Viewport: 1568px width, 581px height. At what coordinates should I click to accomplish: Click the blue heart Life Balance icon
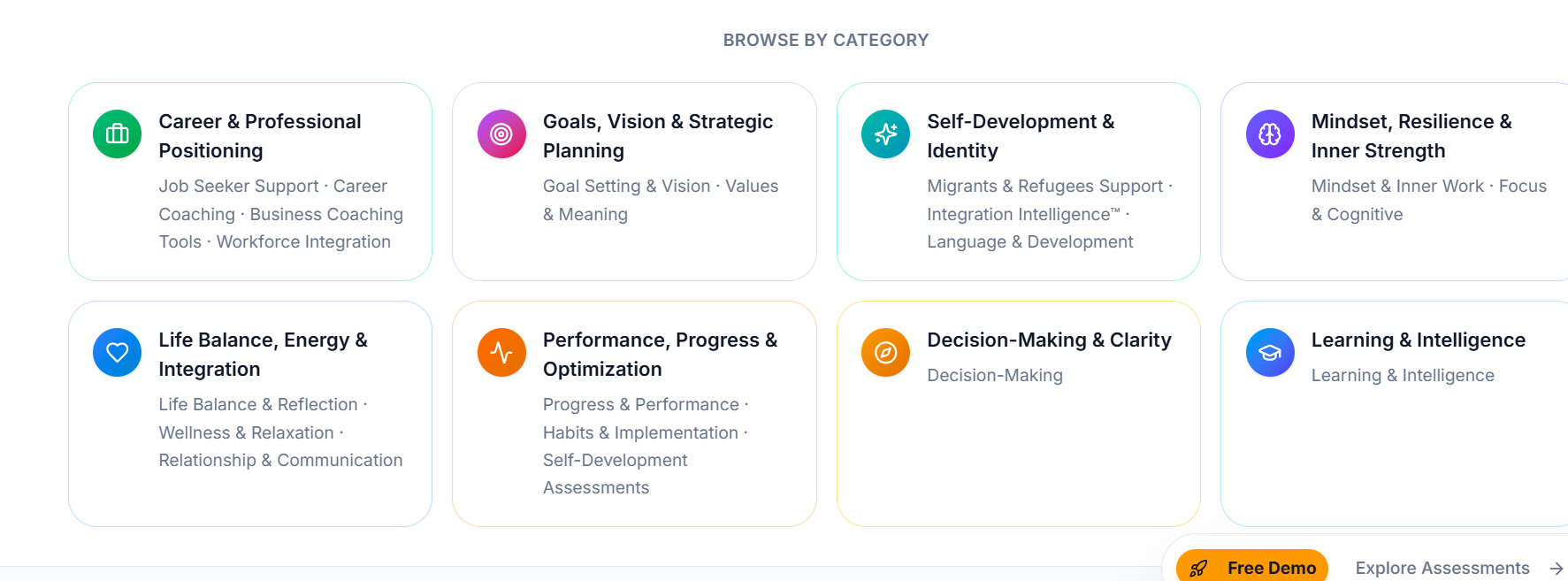(x=117, y=353)
